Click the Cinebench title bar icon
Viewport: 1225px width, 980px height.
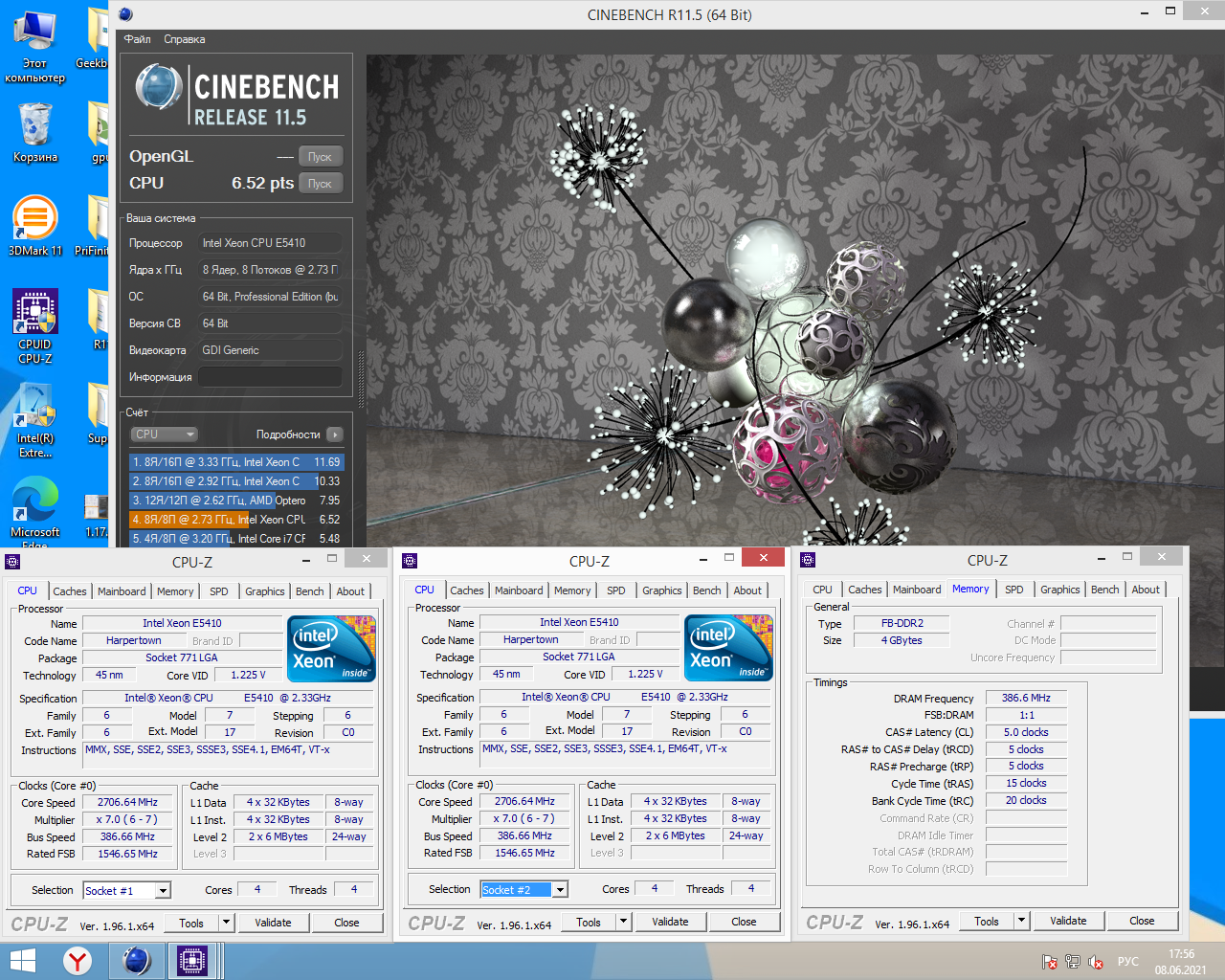click(x=125, y=14)
